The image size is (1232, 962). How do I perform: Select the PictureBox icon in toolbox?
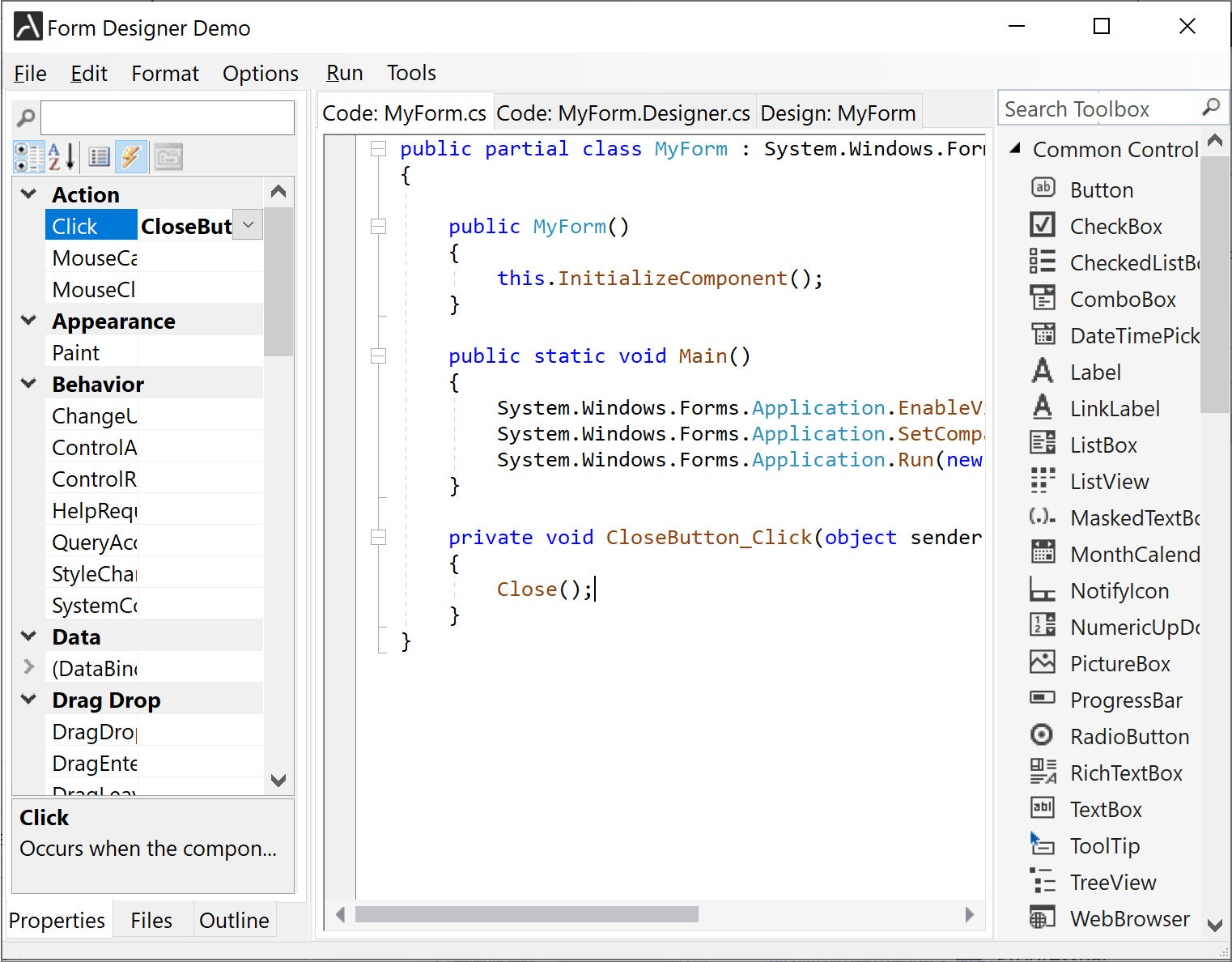[x=1042, y=662]
